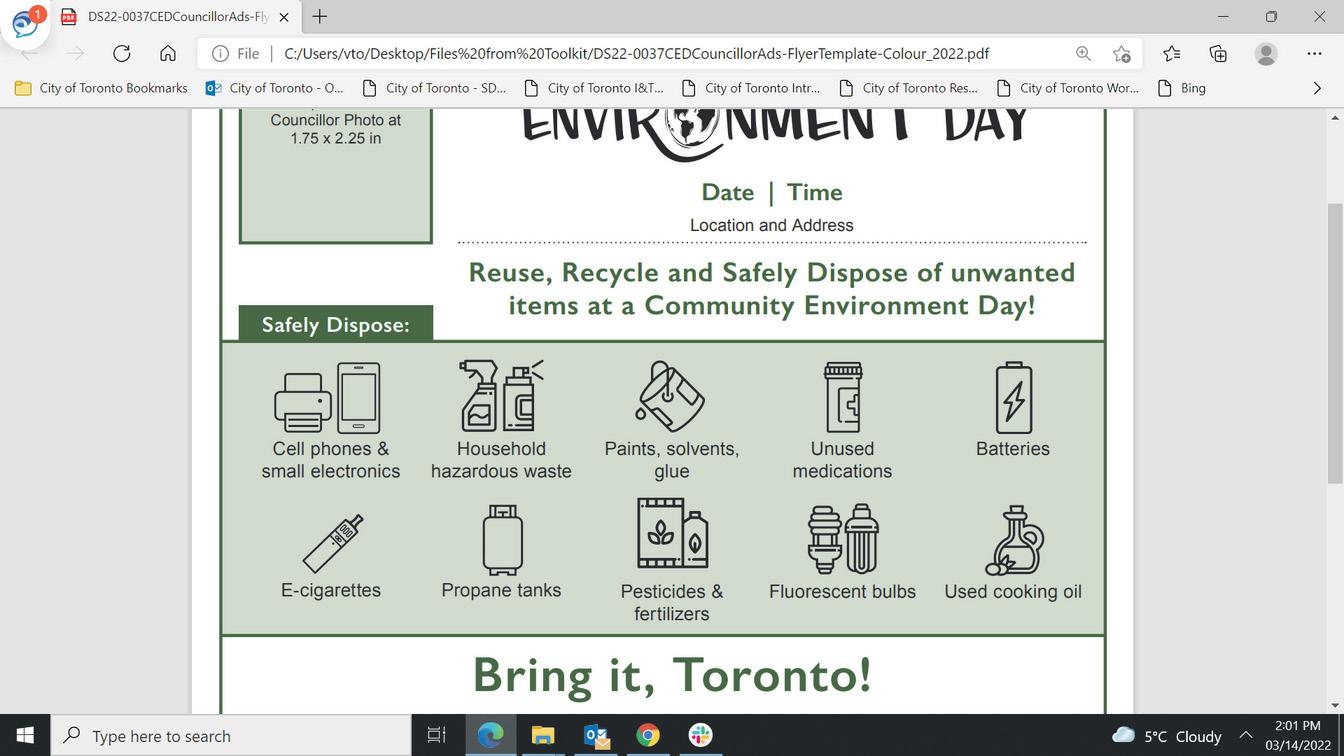The image size is (1344, 756).
Task: Click the used cooking oil bottle icon
Action: tap(1015, 540)
